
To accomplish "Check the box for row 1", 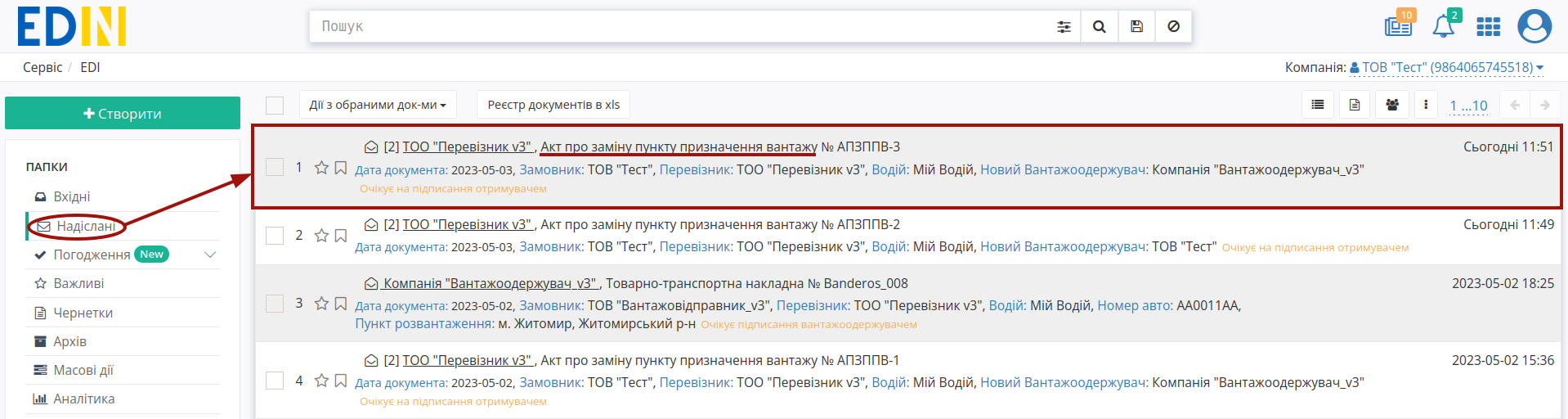I will (275, 167).
